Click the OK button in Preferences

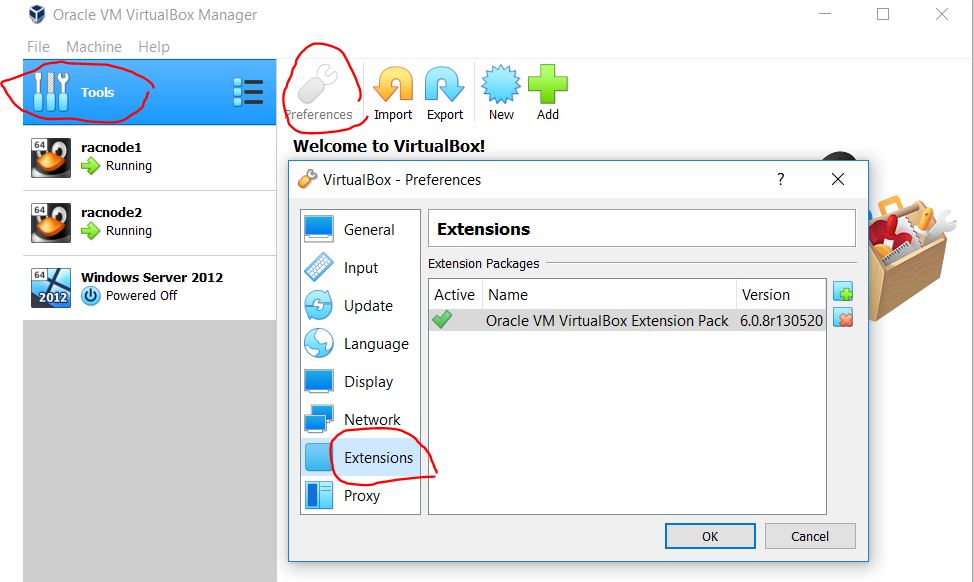click(709, 536)
